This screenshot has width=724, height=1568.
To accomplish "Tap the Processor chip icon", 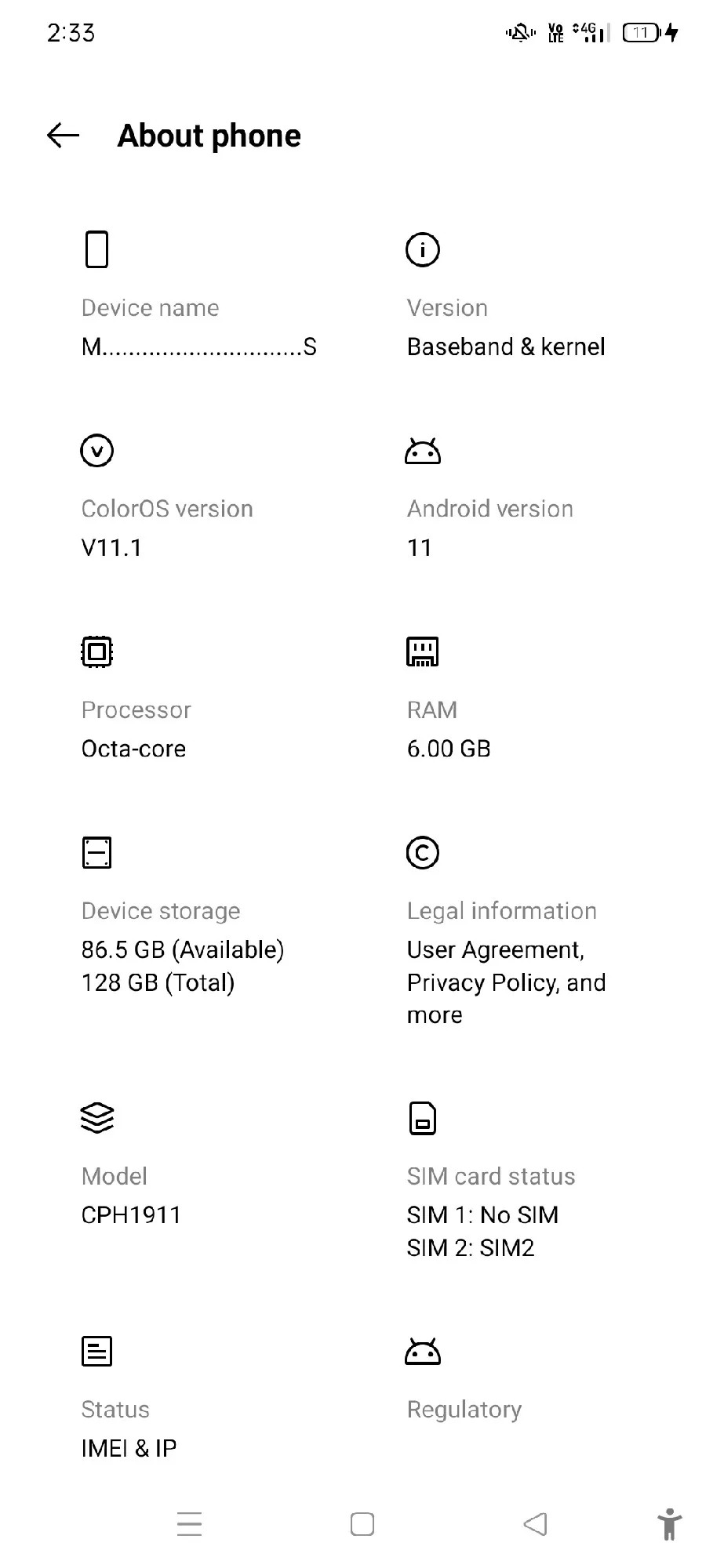I will point(96,651).
